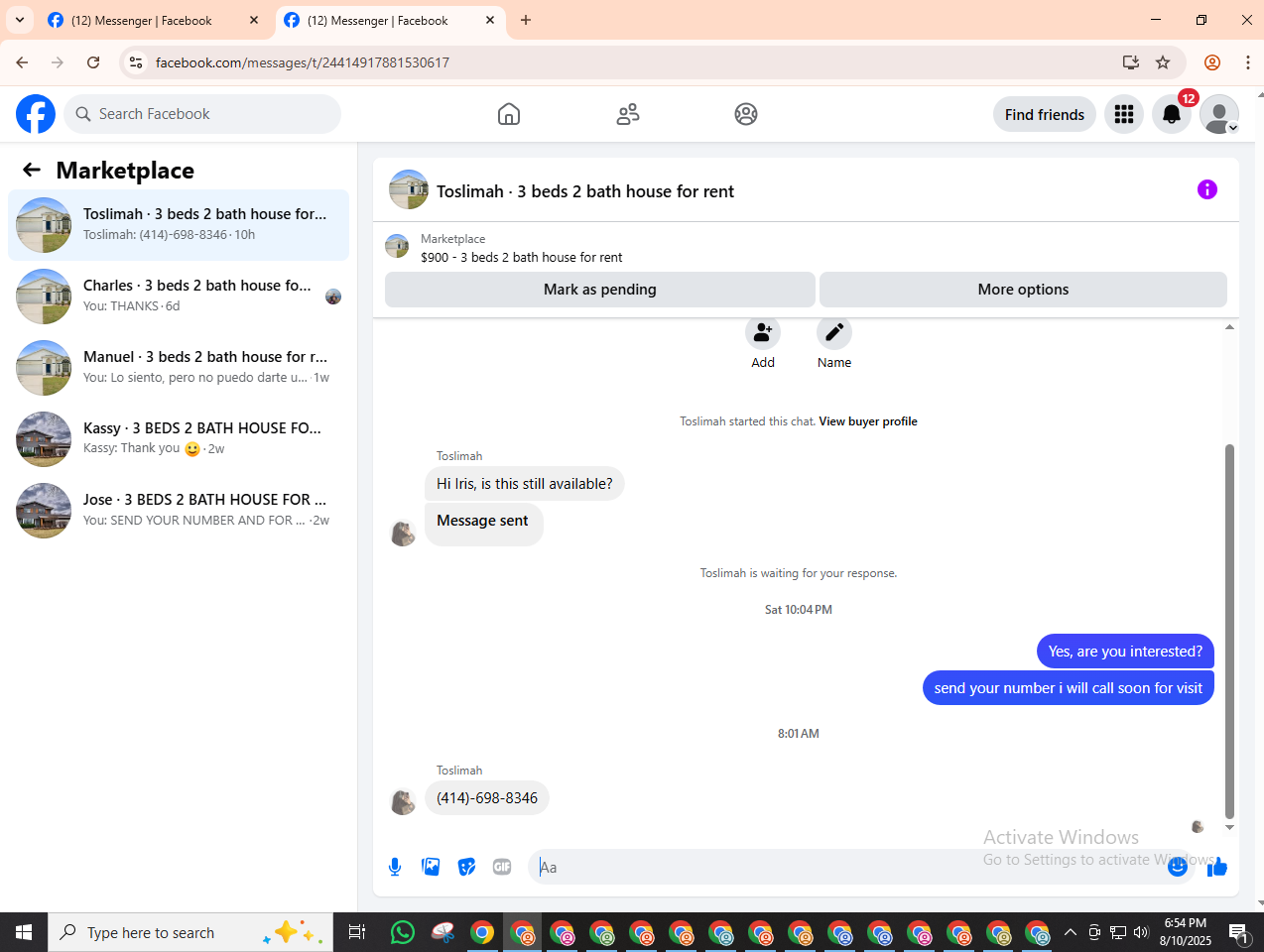This screenshot has width=1264, height=952.
Task: Open the Facebook Home feed icon
Action: (x=509, y=114)
